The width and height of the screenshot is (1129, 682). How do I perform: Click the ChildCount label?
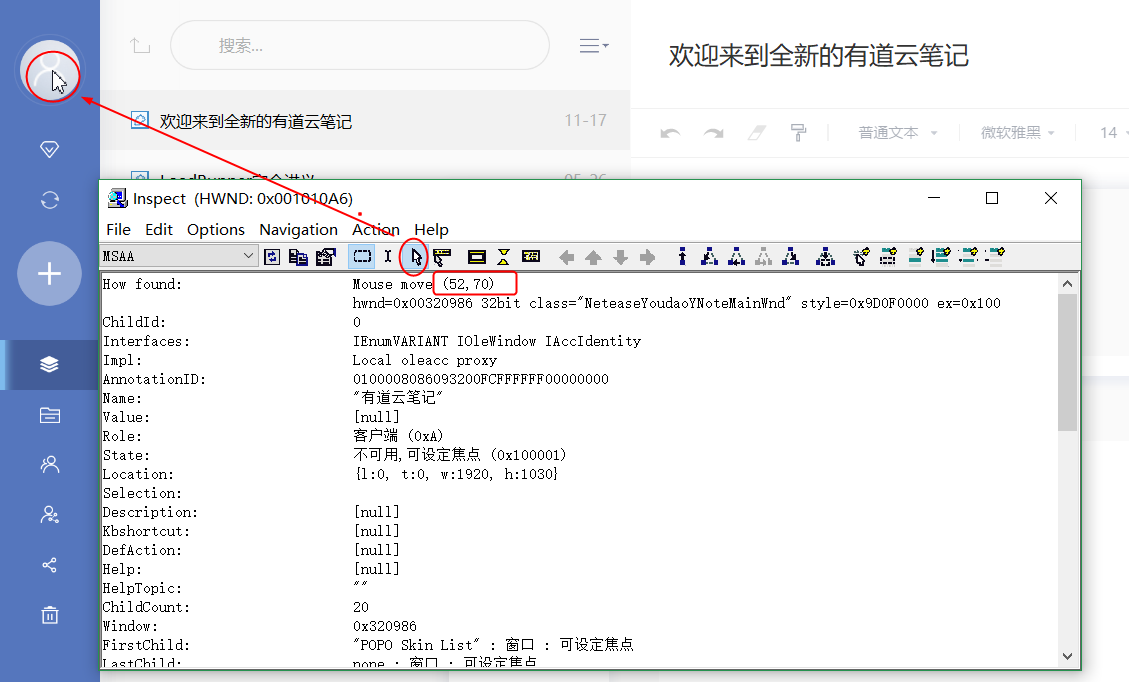[146, 607]
